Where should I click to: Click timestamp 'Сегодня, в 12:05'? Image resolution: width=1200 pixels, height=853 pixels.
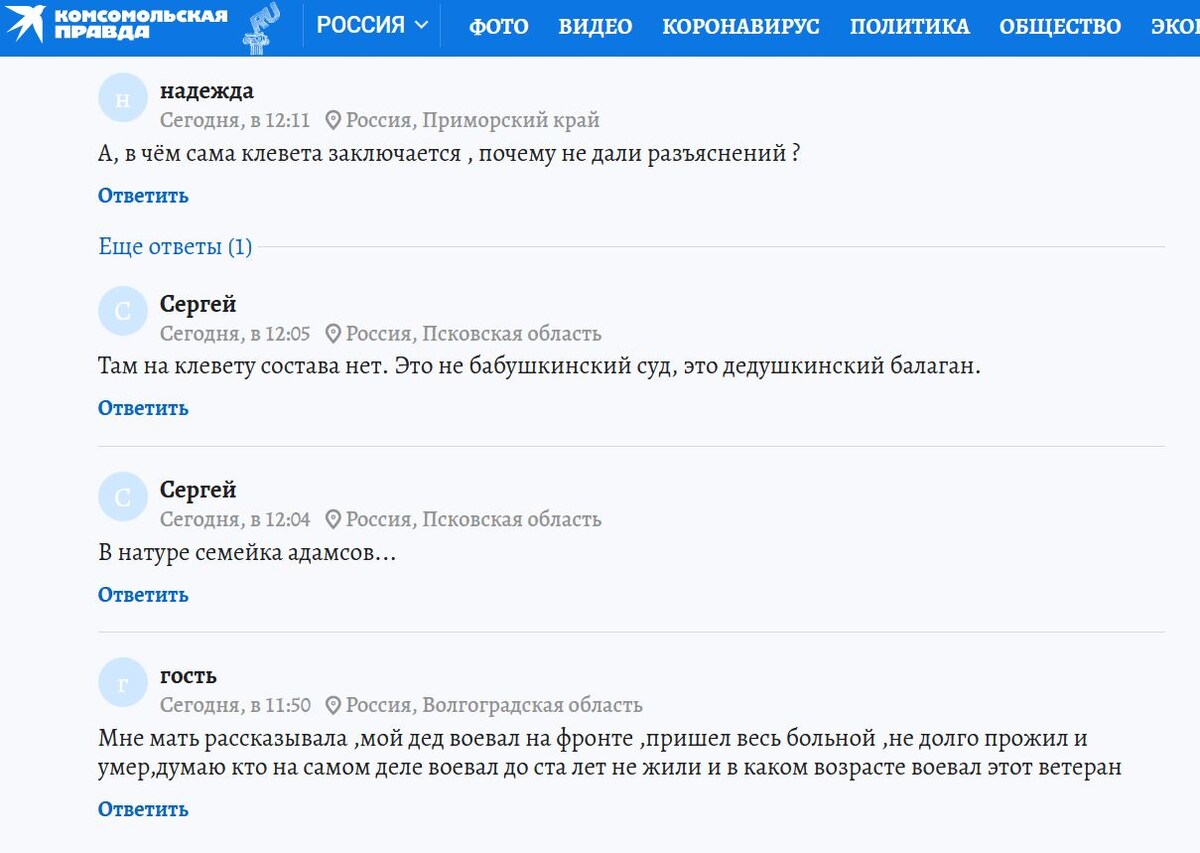tap(235, 333)
